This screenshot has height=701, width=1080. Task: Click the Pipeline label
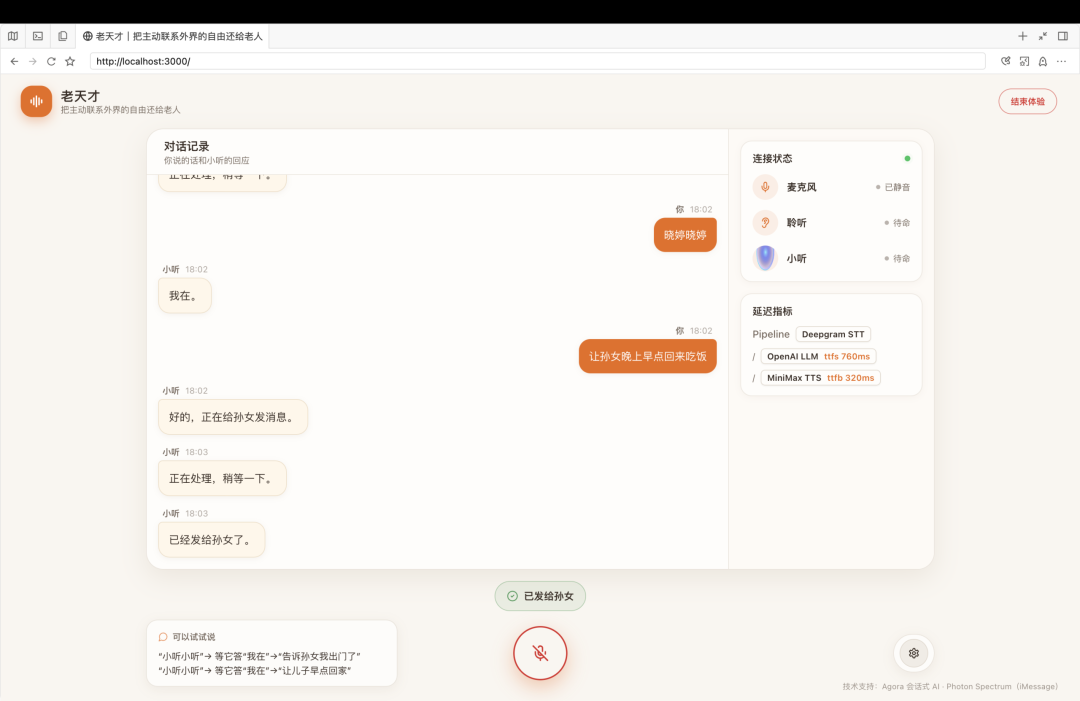[x=771, y=334]
